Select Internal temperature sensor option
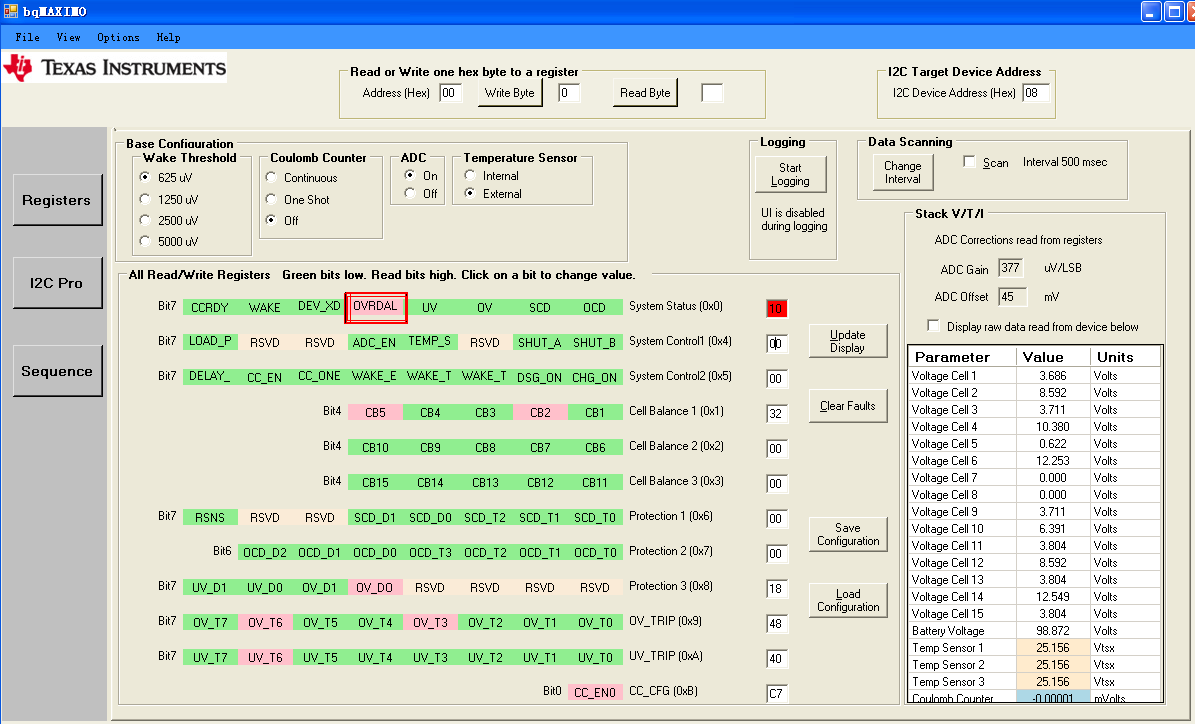This screenshot has height=724, width=1195. point(470,176)
